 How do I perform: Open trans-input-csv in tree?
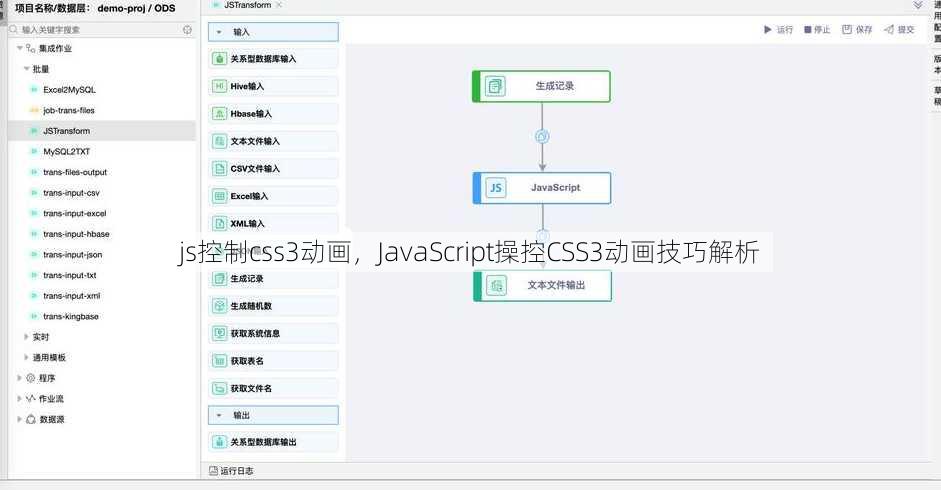[x=71, y=193]
